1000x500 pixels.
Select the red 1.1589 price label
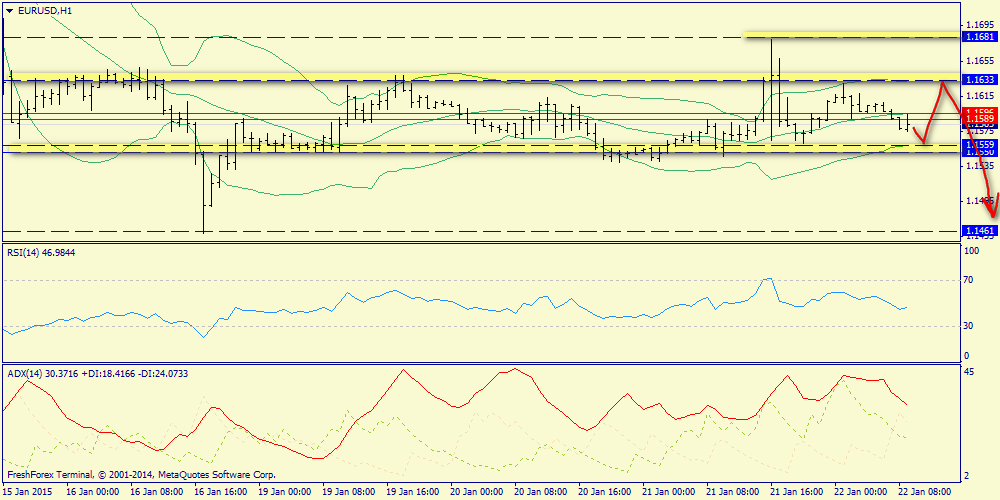[x=980, y=119]
